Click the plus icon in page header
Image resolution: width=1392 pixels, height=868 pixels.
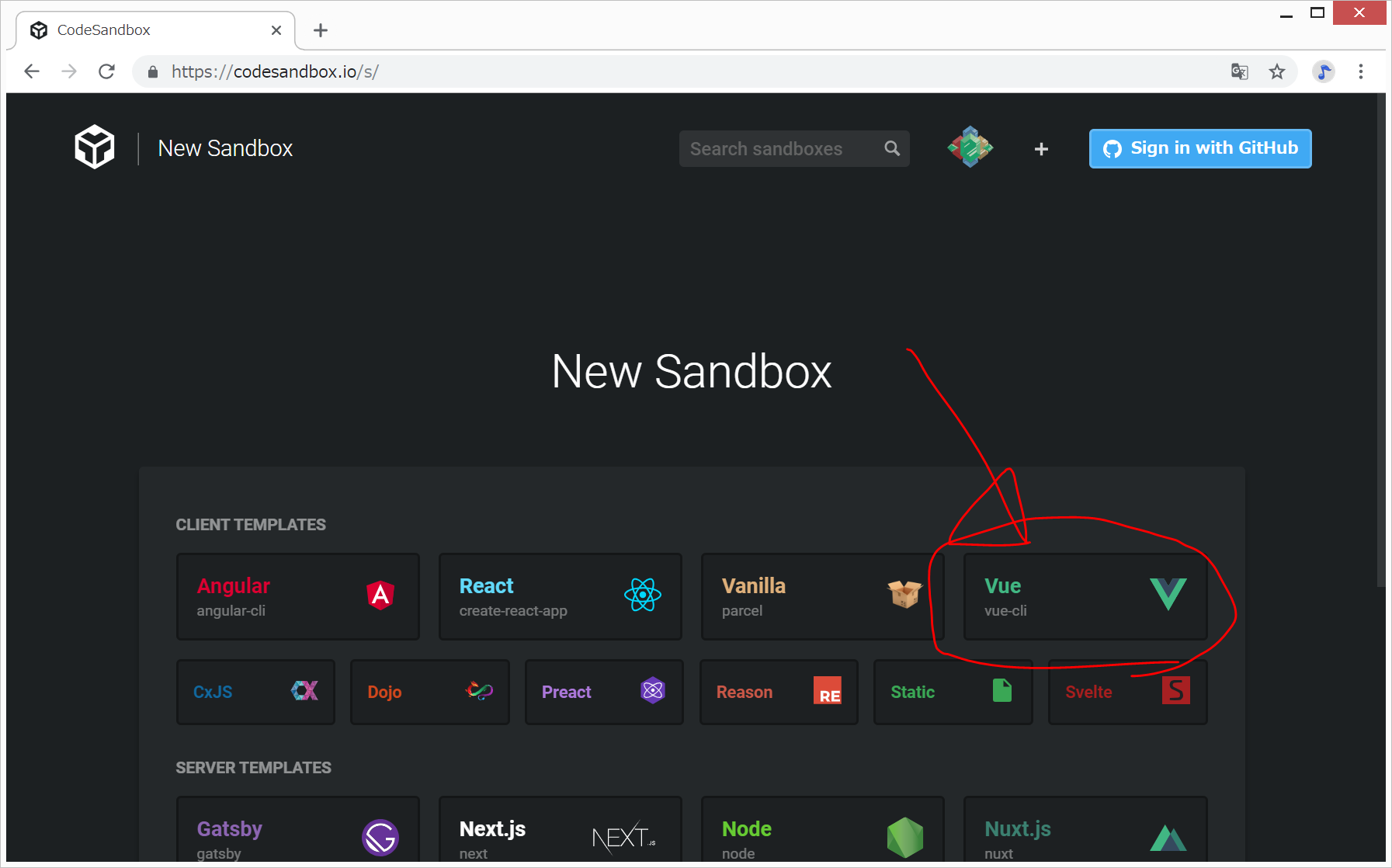(x=1041, y=149)
